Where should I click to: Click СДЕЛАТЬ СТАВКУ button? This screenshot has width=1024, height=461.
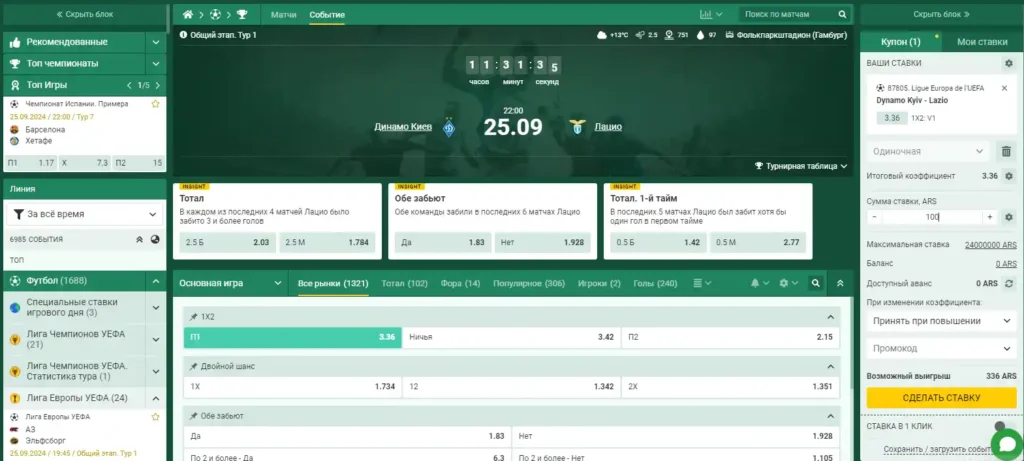point(941,398)
